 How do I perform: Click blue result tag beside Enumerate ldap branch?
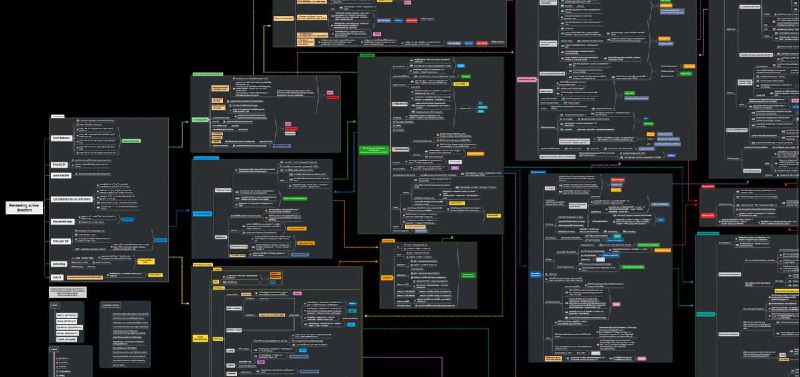[128, 219]
